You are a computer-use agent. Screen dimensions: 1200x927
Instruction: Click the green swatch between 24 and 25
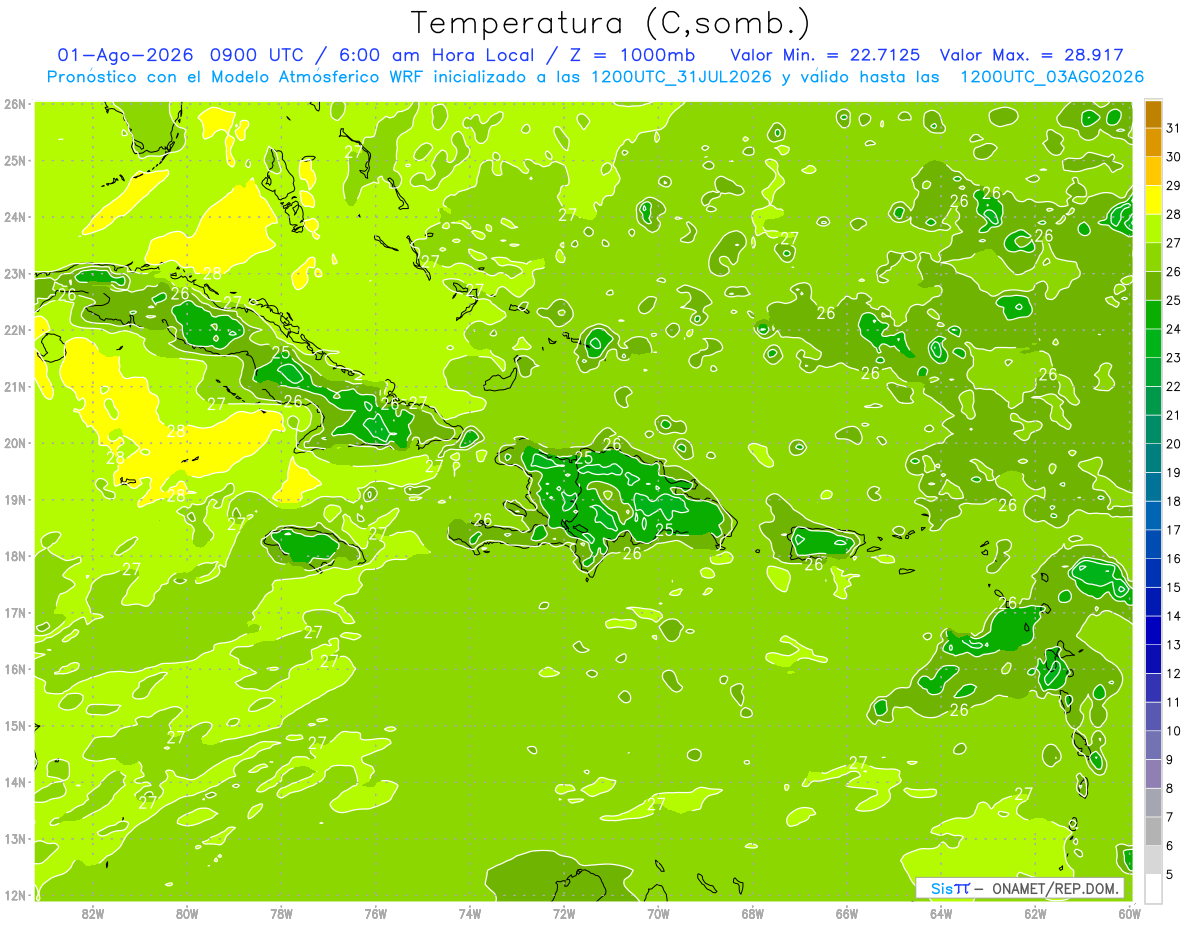(1153, 315)
